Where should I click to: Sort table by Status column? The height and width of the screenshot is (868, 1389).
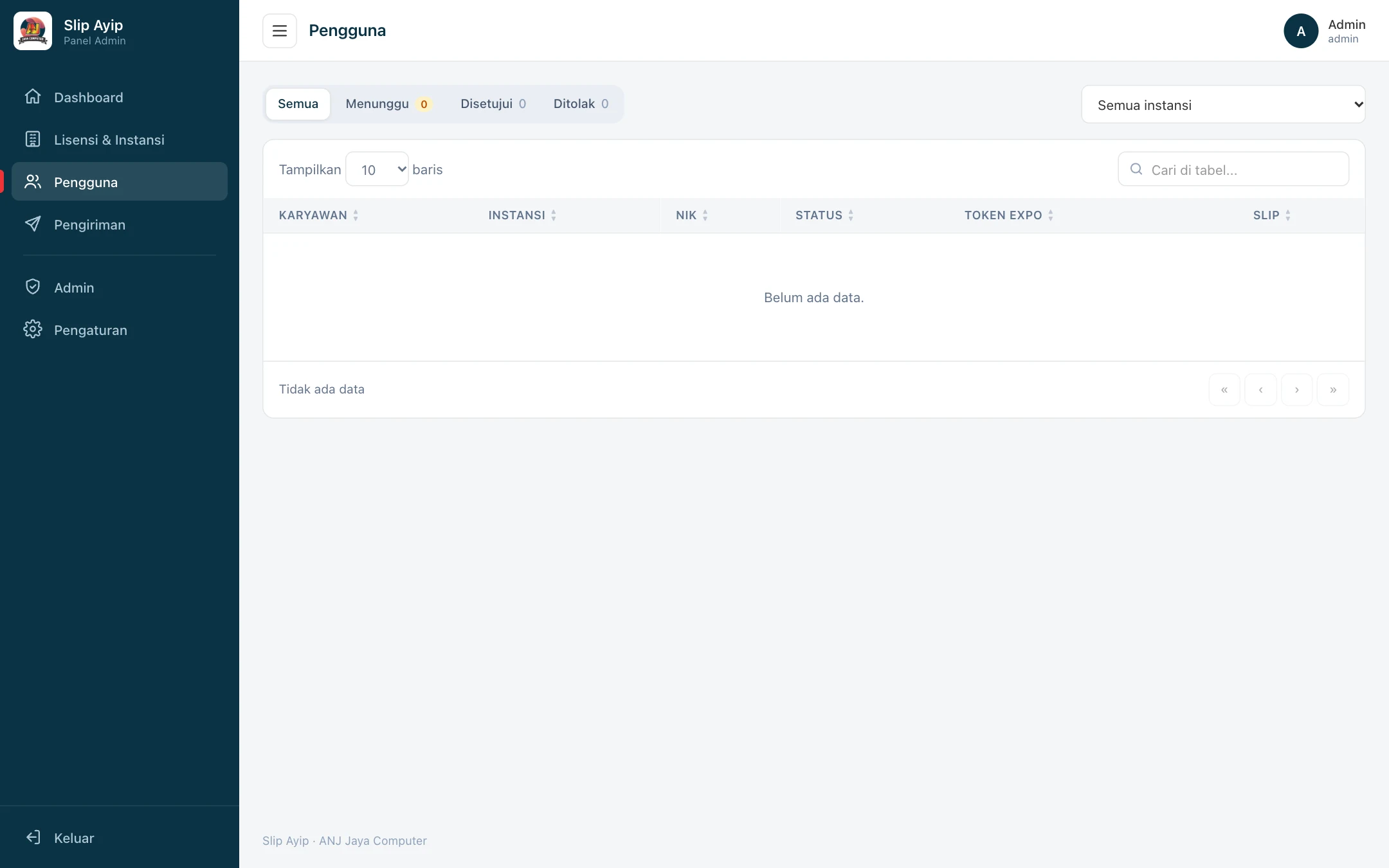(x=824, y=215)
